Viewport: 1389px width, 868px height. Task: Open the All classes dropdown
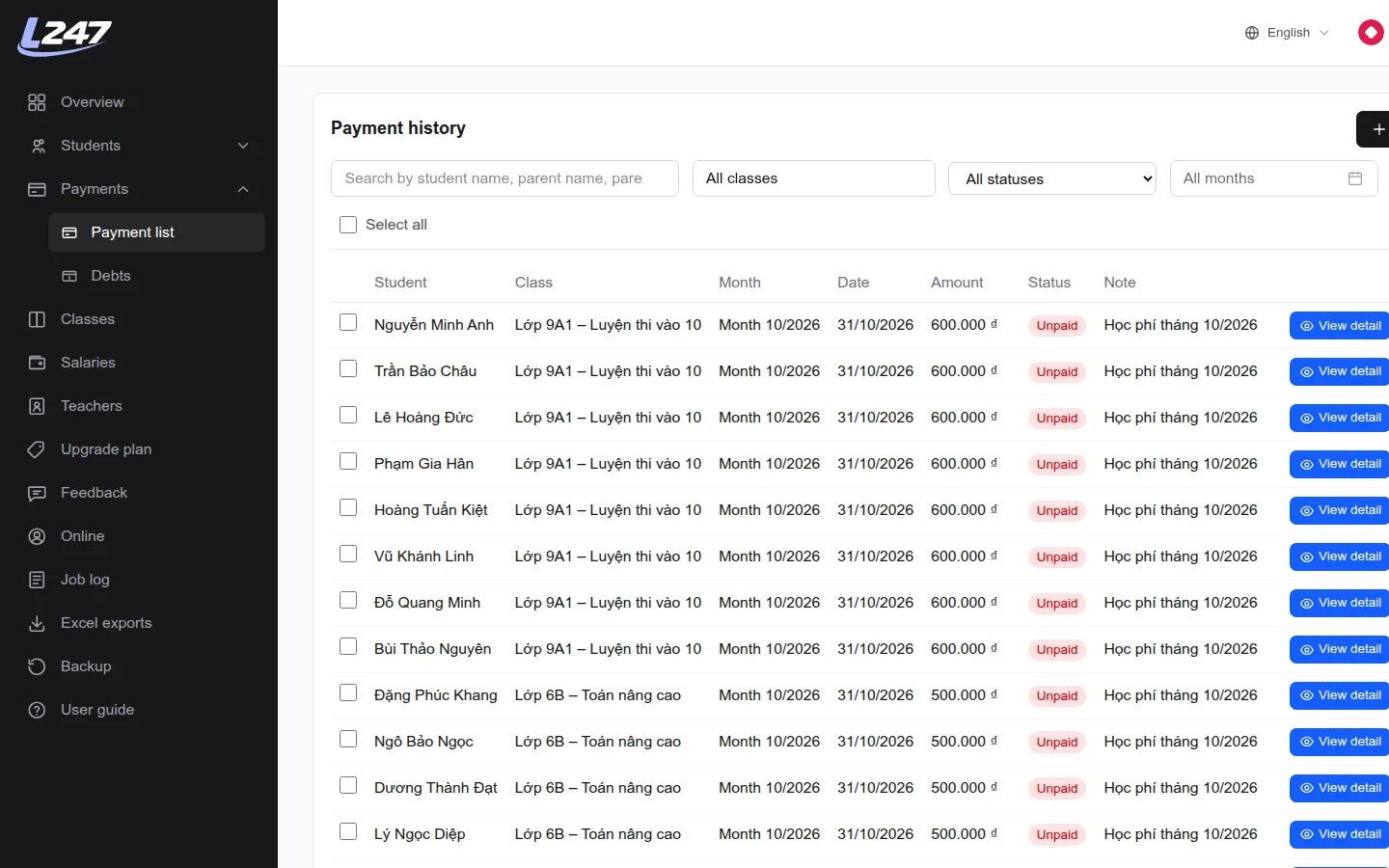[x=814, y=178]
